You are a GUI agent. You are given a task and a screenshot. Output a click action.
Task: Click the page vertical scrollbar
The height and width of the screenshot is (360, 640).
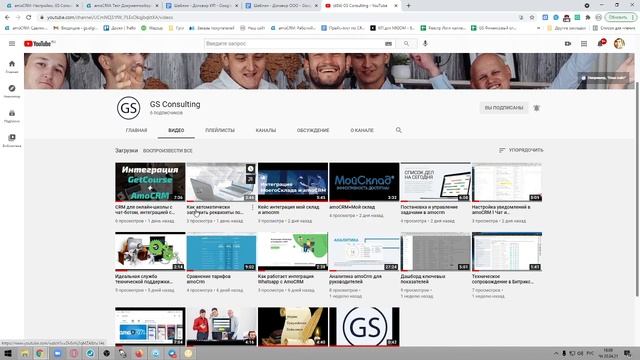pos(637,188)
